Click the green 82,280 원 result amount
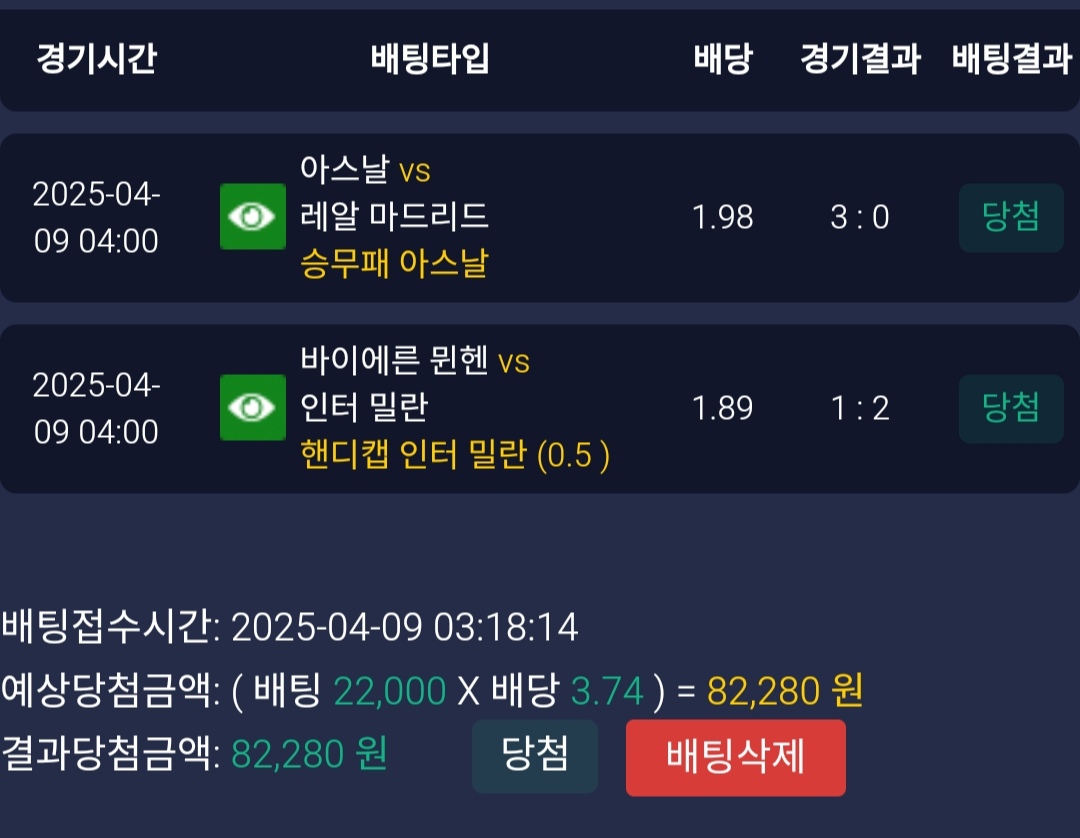Screen dimensions: 1080x838 [x=309, y=754]
